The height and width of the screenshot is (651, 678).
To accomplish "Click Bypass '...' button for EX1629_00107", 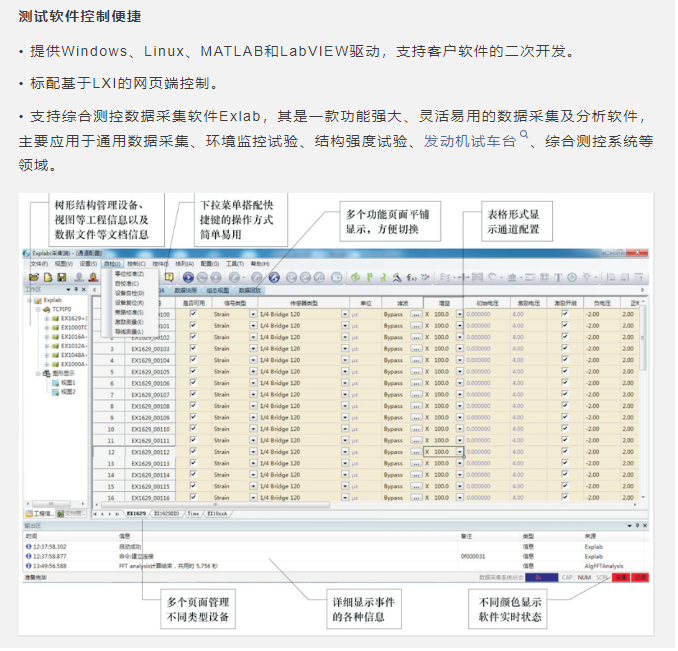I will (x=415, y=394).
